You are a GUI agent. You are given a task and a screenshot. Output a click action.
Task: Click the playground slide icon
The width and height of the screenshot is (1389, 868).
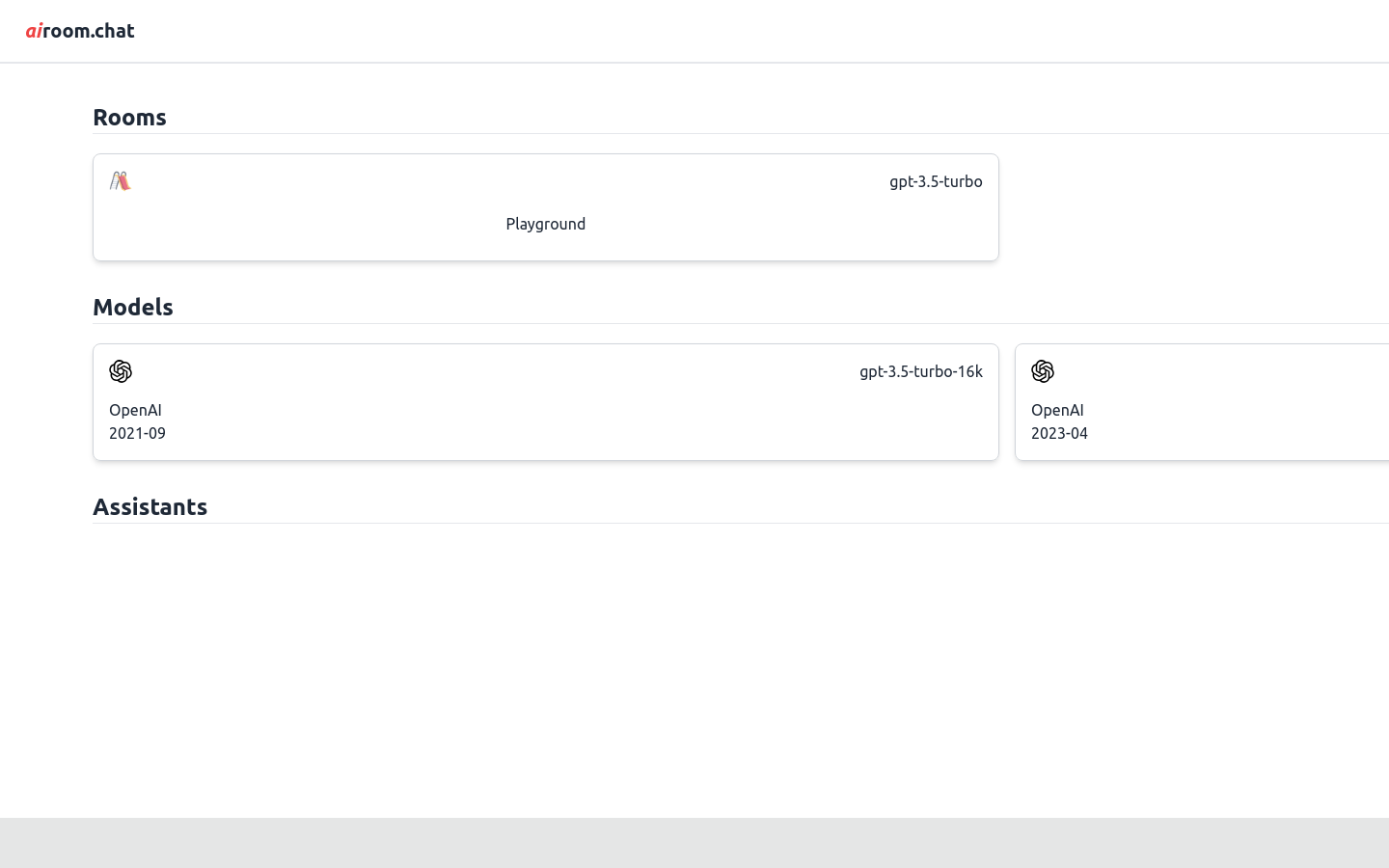tap(121, 181)
